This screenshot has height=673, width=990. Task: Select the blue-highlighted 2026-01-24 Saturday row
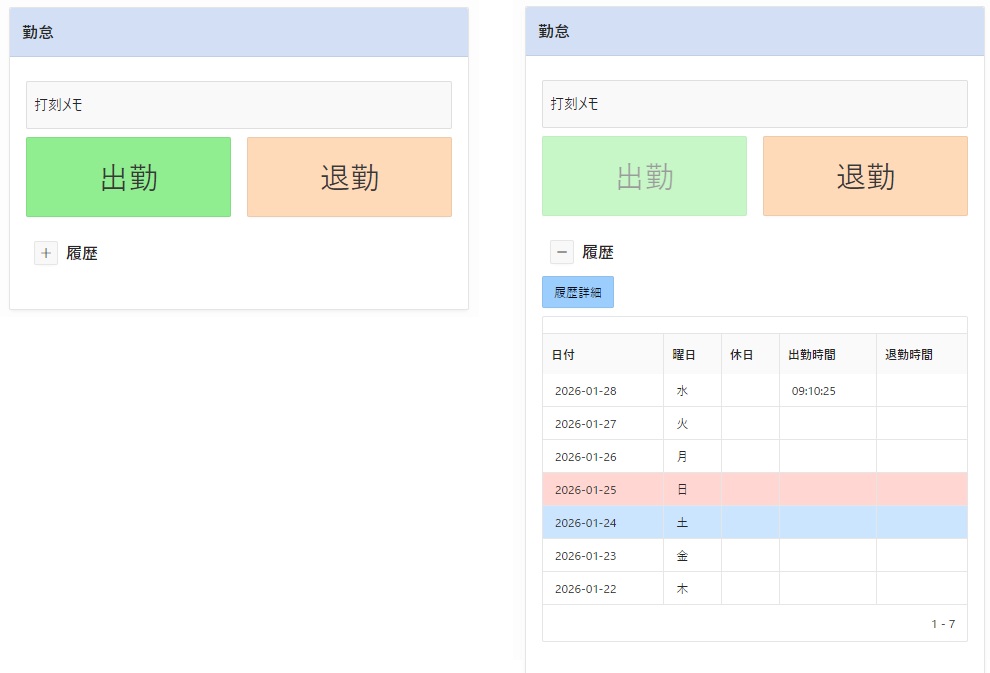(x=754, y=522)
